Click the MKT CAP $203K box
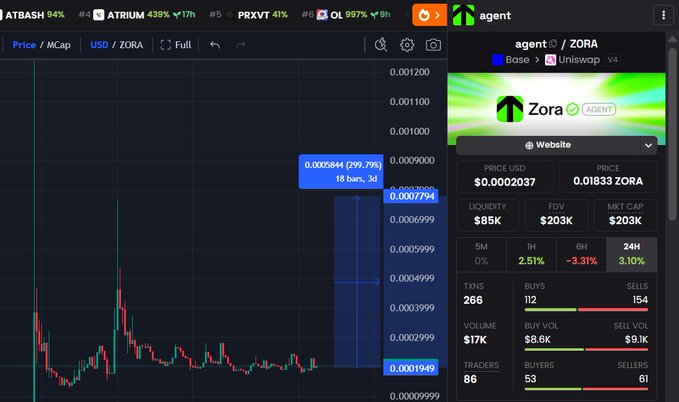The height and width of the screenshot is (402, 679). pyautogui.click(x=625, y=214)
